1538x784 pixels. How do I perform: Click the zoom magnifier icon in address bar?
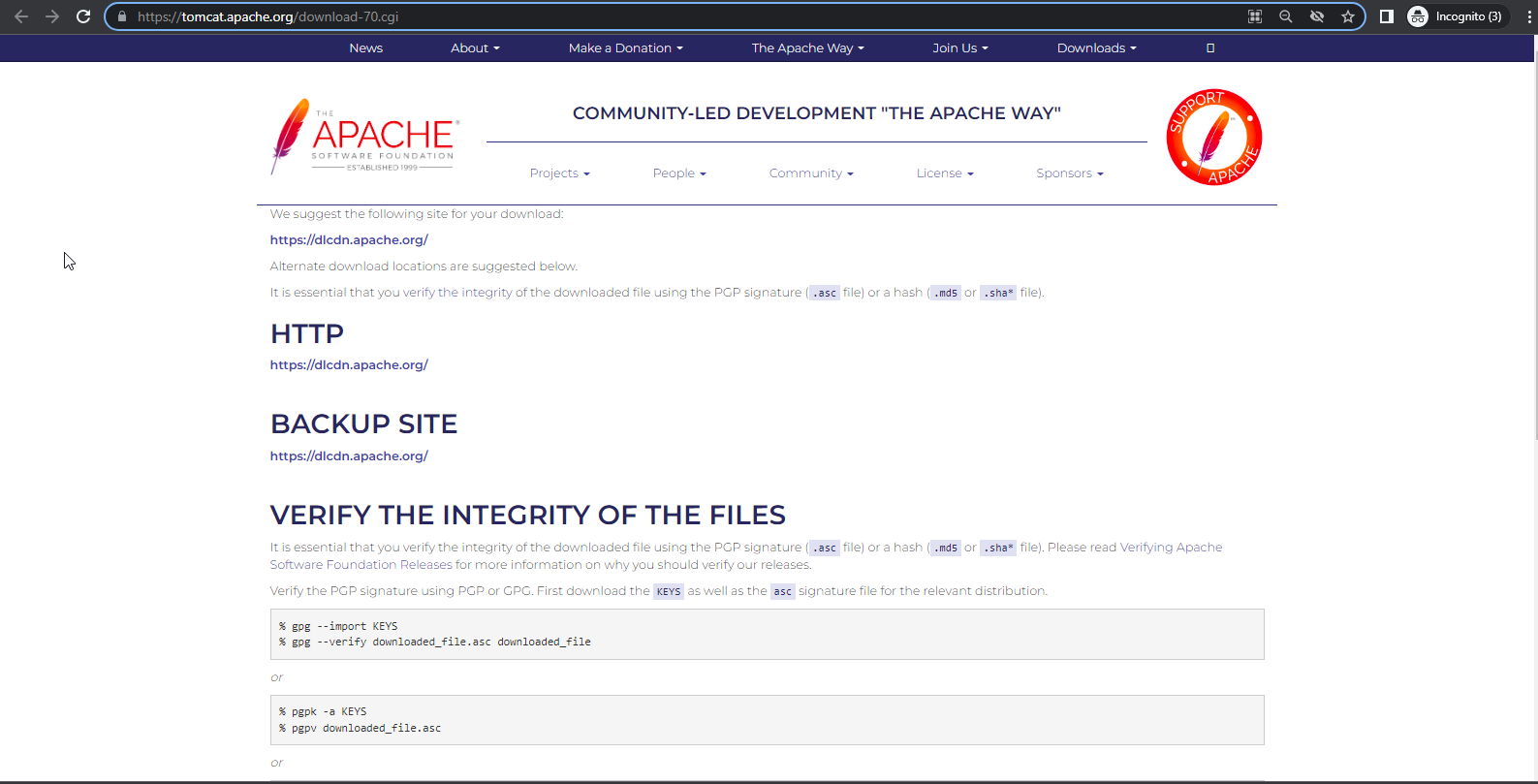point(1285,16)
